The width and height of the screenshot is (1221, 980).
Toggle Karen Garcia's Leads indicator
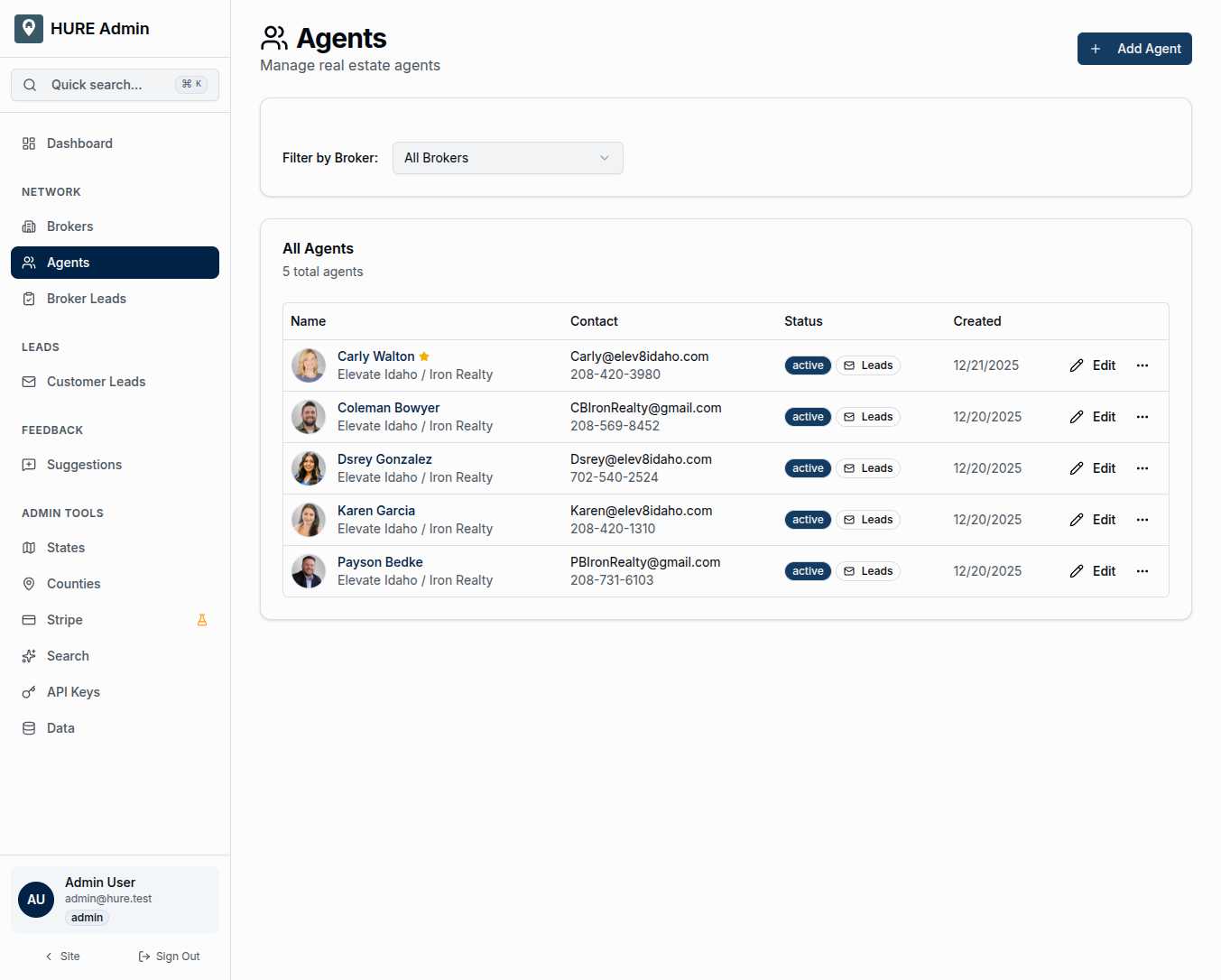click(868, 520)
